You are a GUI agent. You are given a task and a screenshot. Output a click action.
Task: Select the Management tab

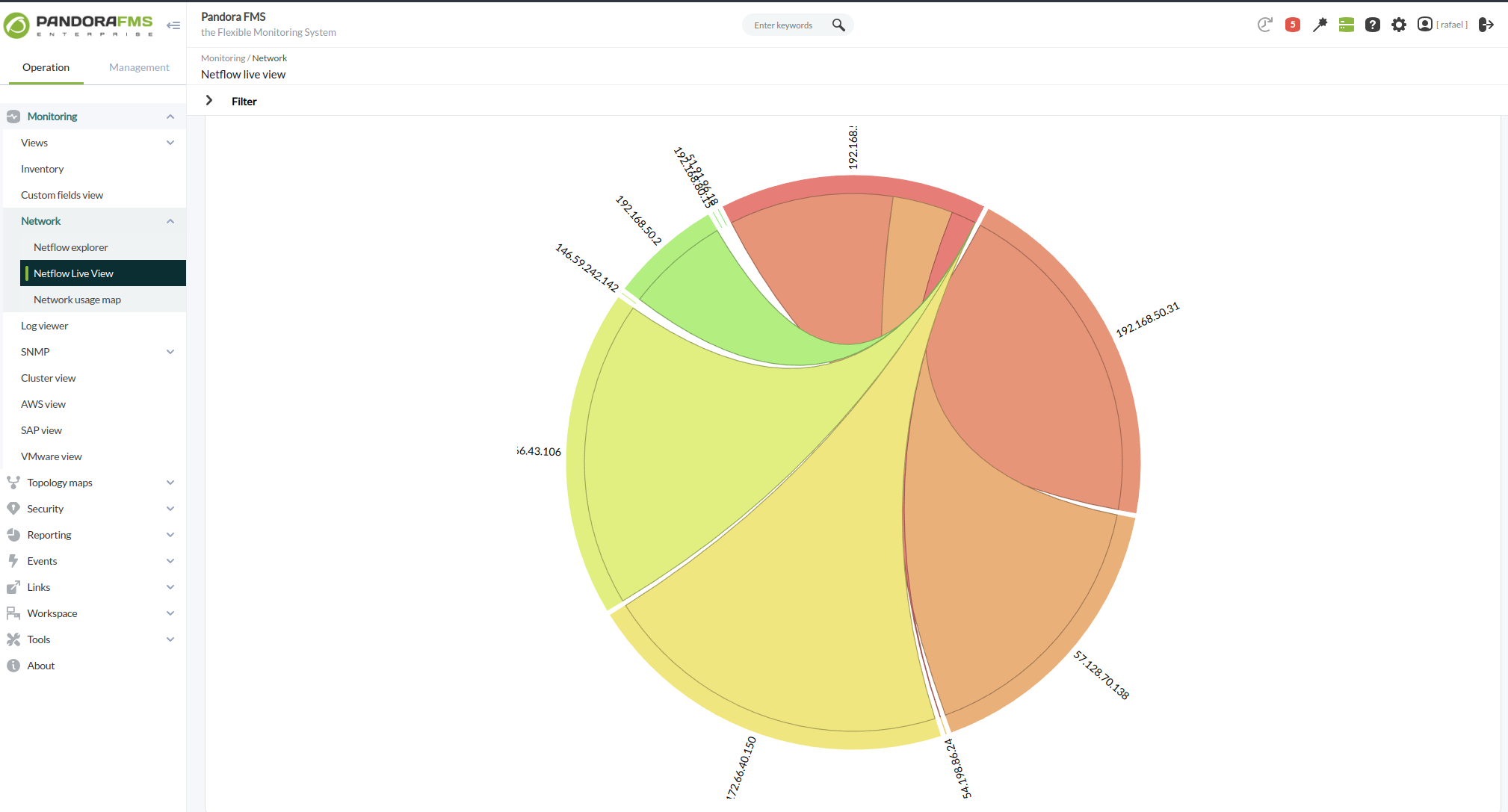pos(139,67)
